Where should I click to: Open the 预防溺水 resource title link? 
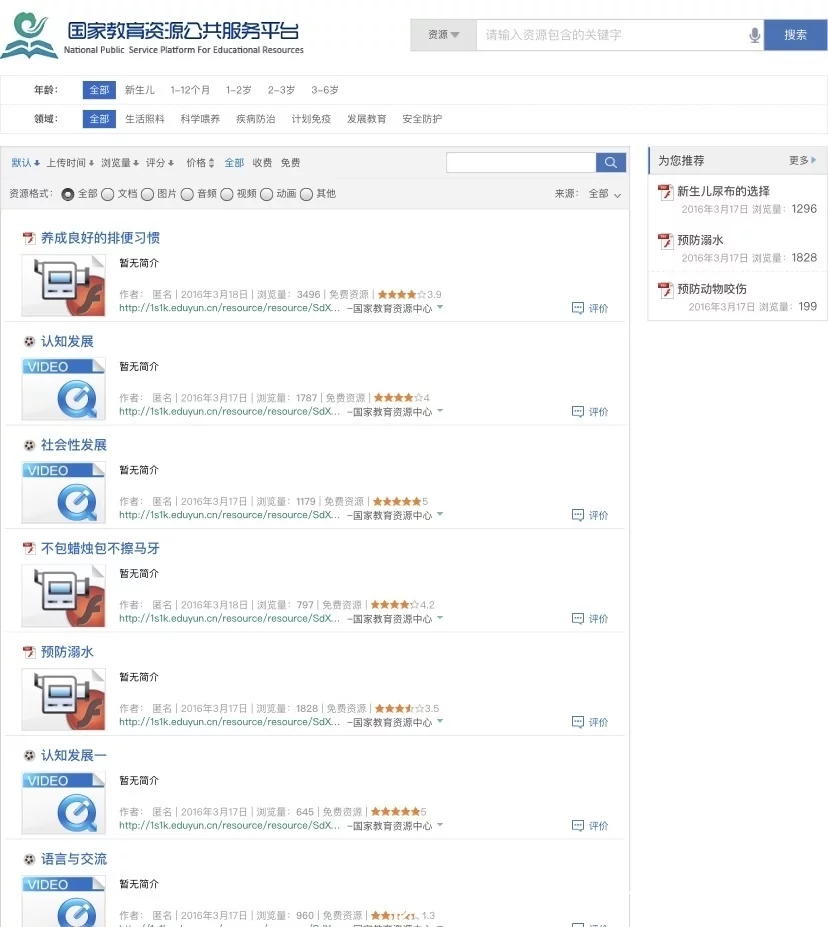point(67,652)
